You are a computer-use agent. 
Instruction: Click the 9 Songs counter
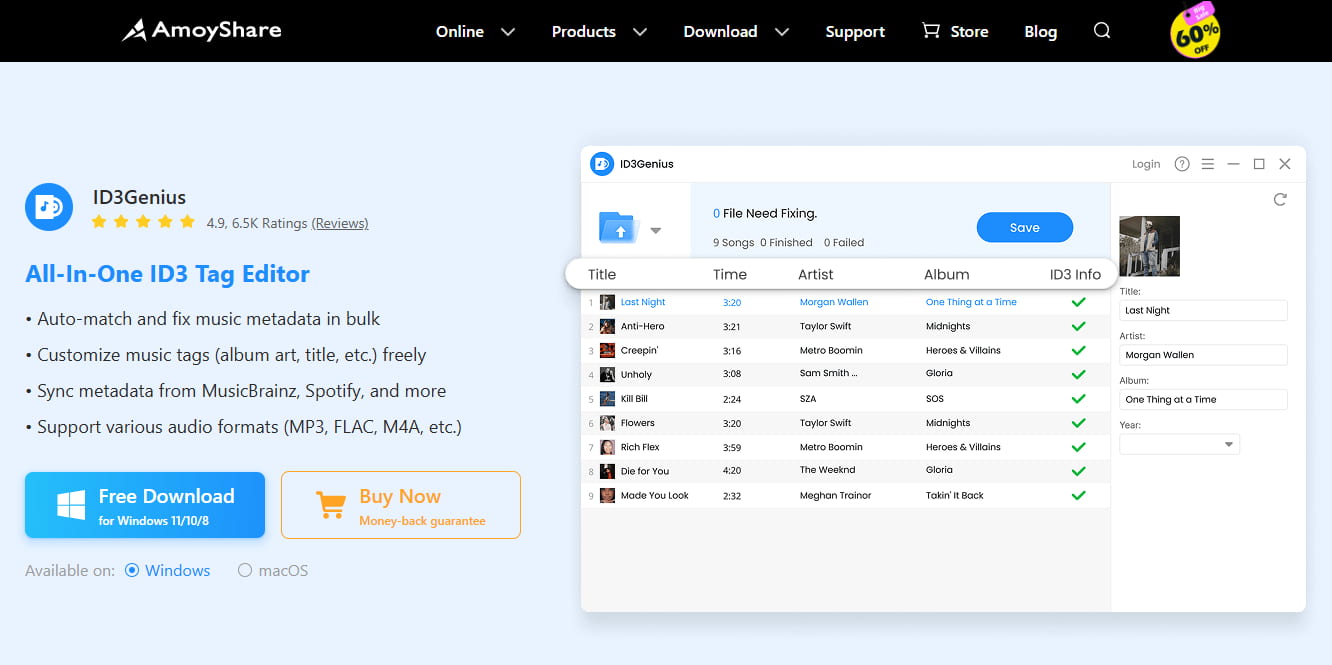(733, 242)
